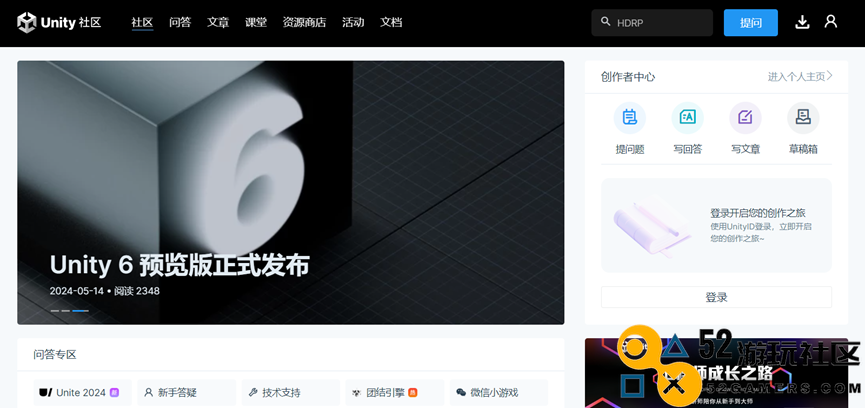Open the 技术支持 category

(291, 393)
